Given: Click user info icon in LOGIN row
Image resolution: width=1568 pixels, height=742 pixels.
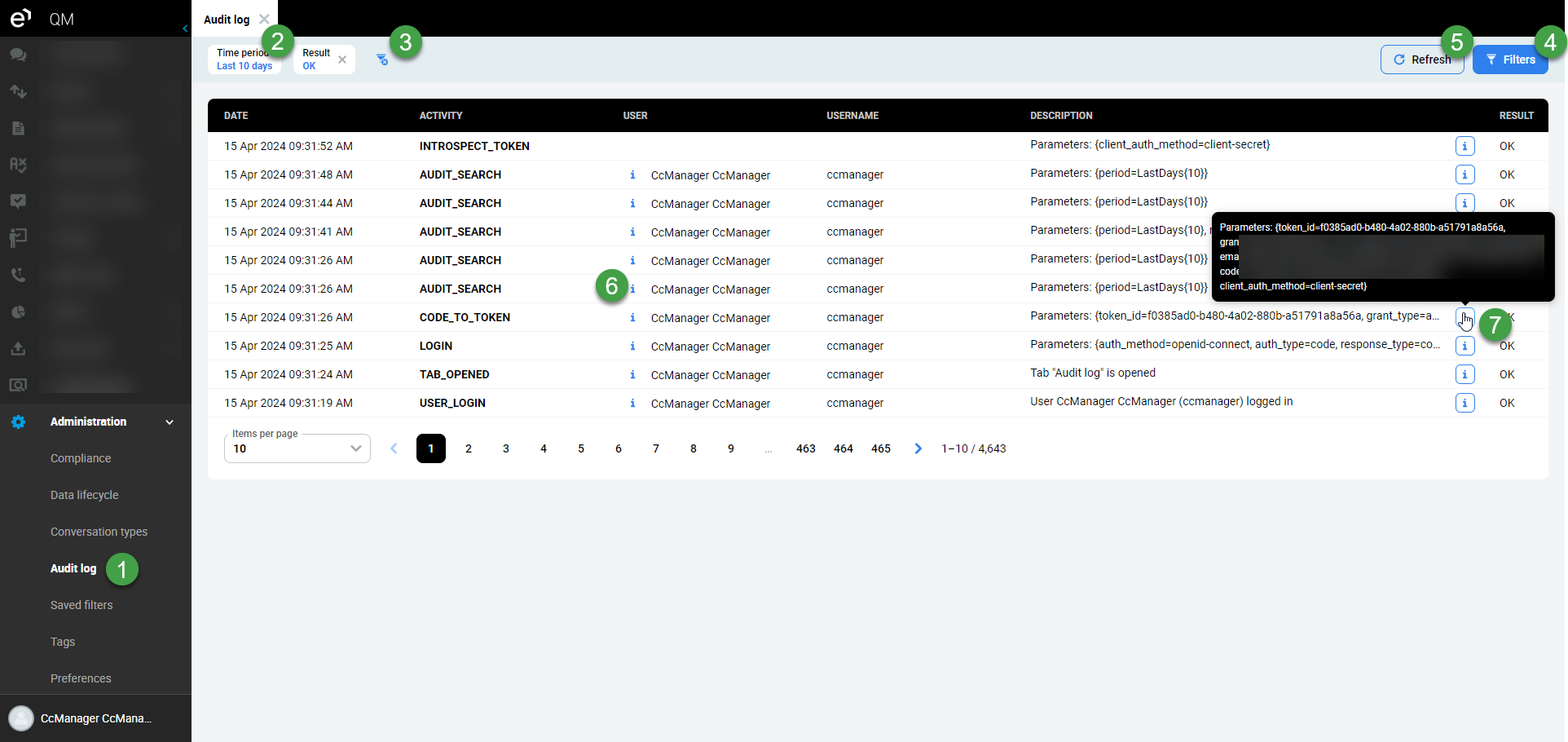Looking at the screenshot, I should [x=632, y=346].
